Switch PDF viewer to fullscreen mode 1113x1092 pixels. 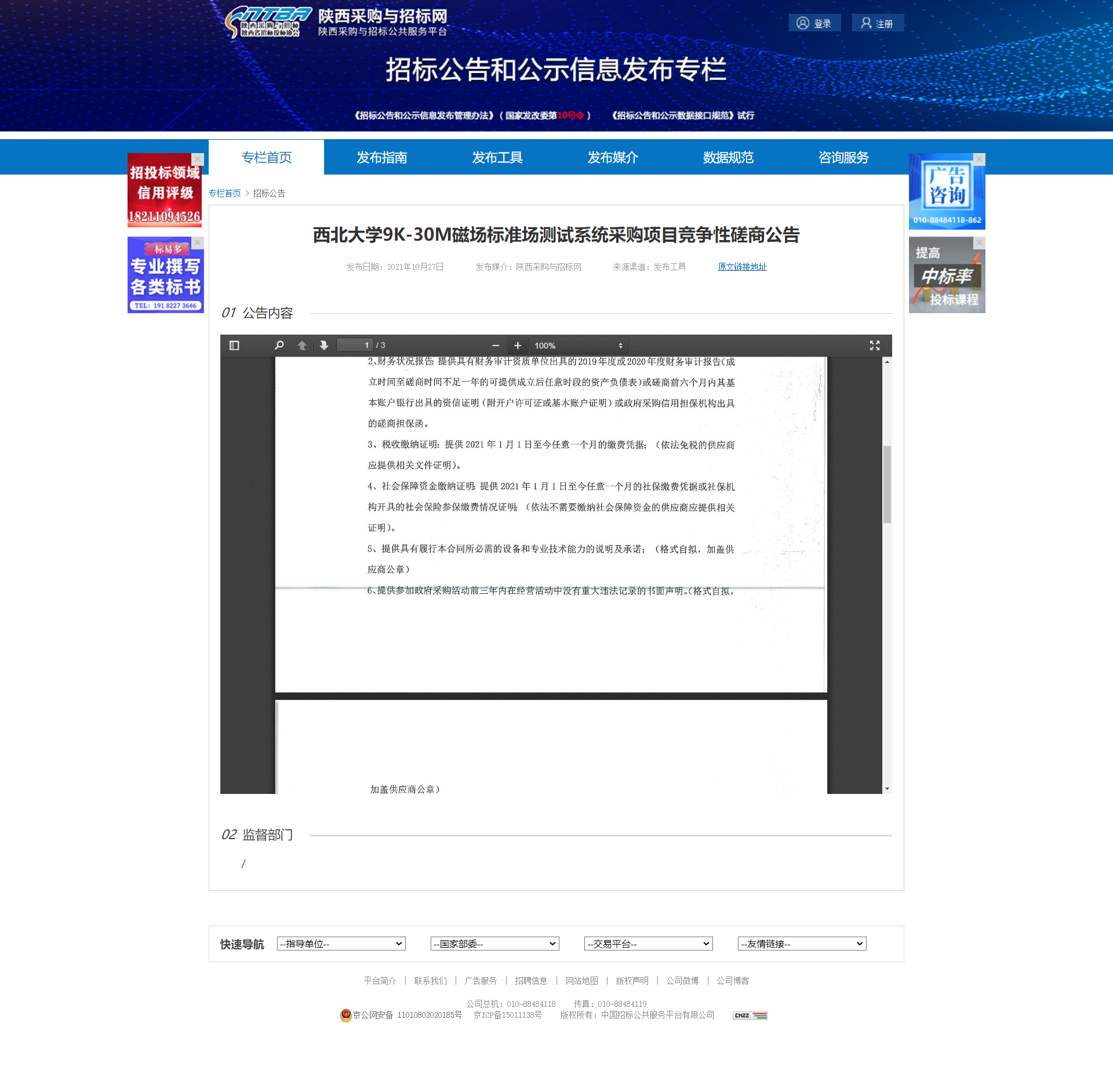tap(875, 346)
